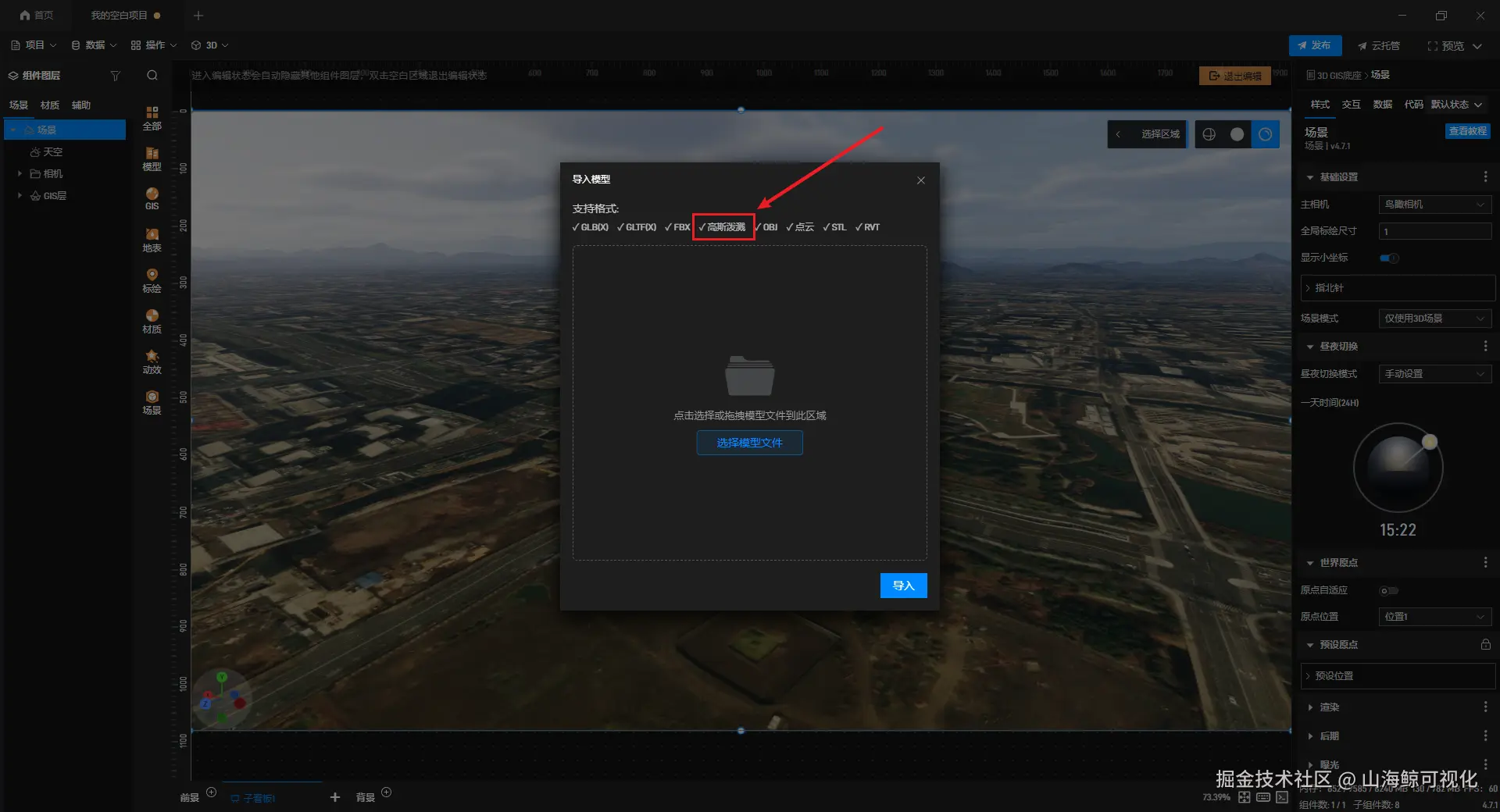Switch to the 材质 layer tab

(x=50, y=105)
